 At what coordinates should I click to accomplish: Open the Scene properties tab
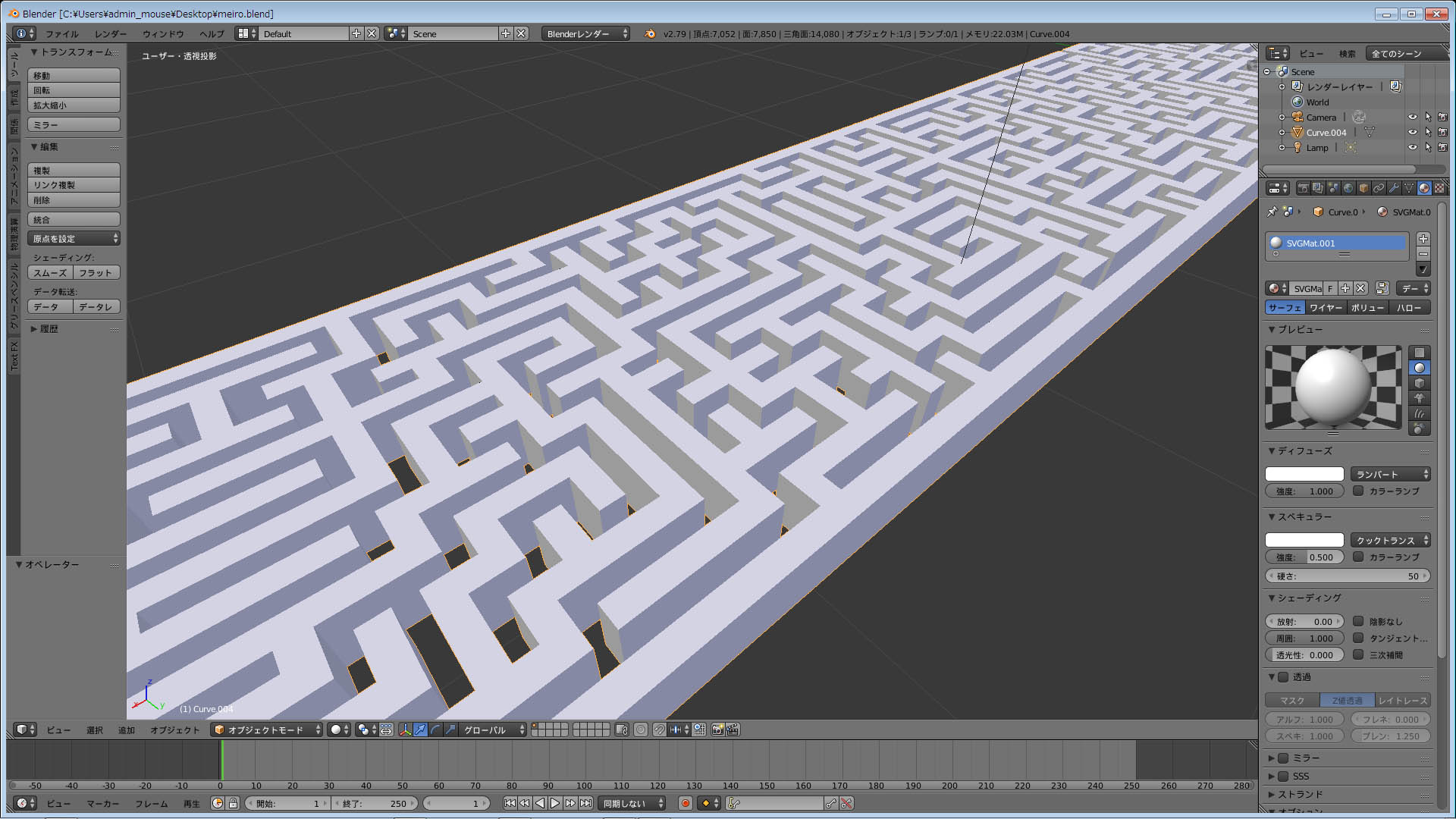[x=1333, y=188]
